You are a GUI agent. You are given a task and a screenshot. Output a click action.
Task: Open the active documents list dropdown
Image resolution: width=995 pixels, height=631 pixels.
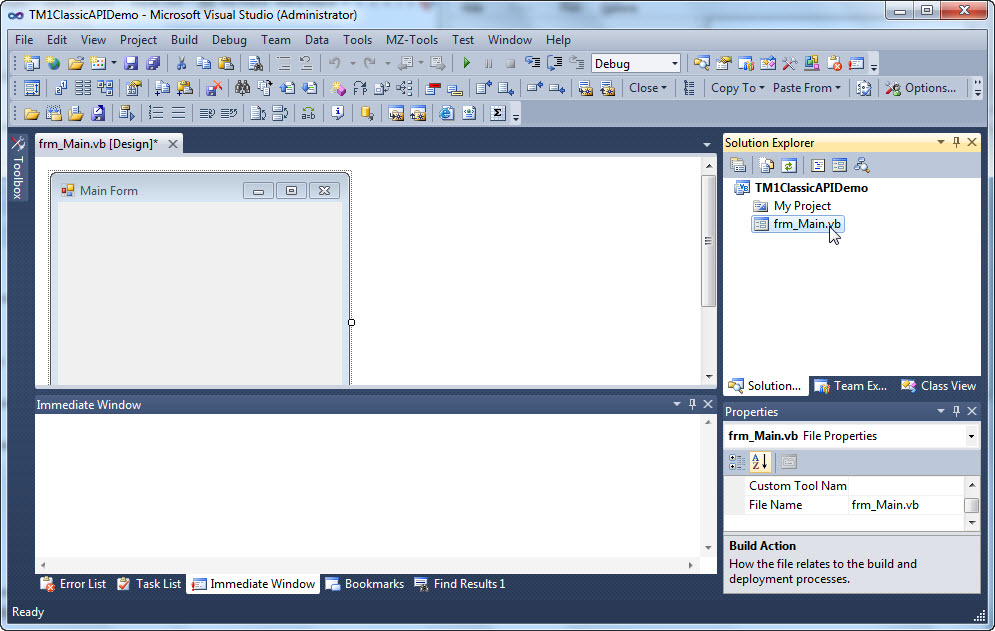click(707, 145)
